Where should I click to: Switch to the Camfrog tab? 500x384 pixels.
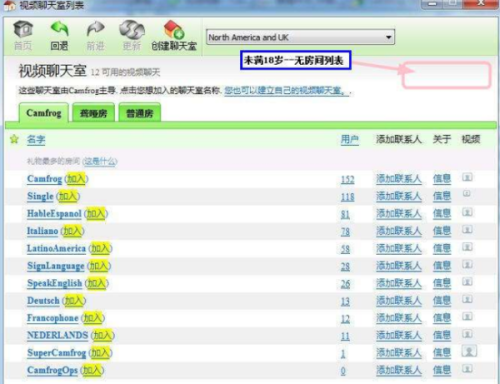coord(44,113)
